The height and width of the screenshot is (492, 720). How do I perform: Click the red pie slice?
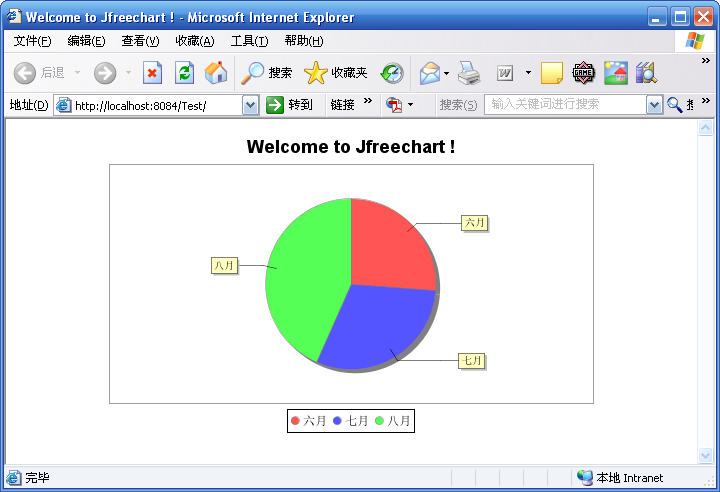tap(386, 250)
